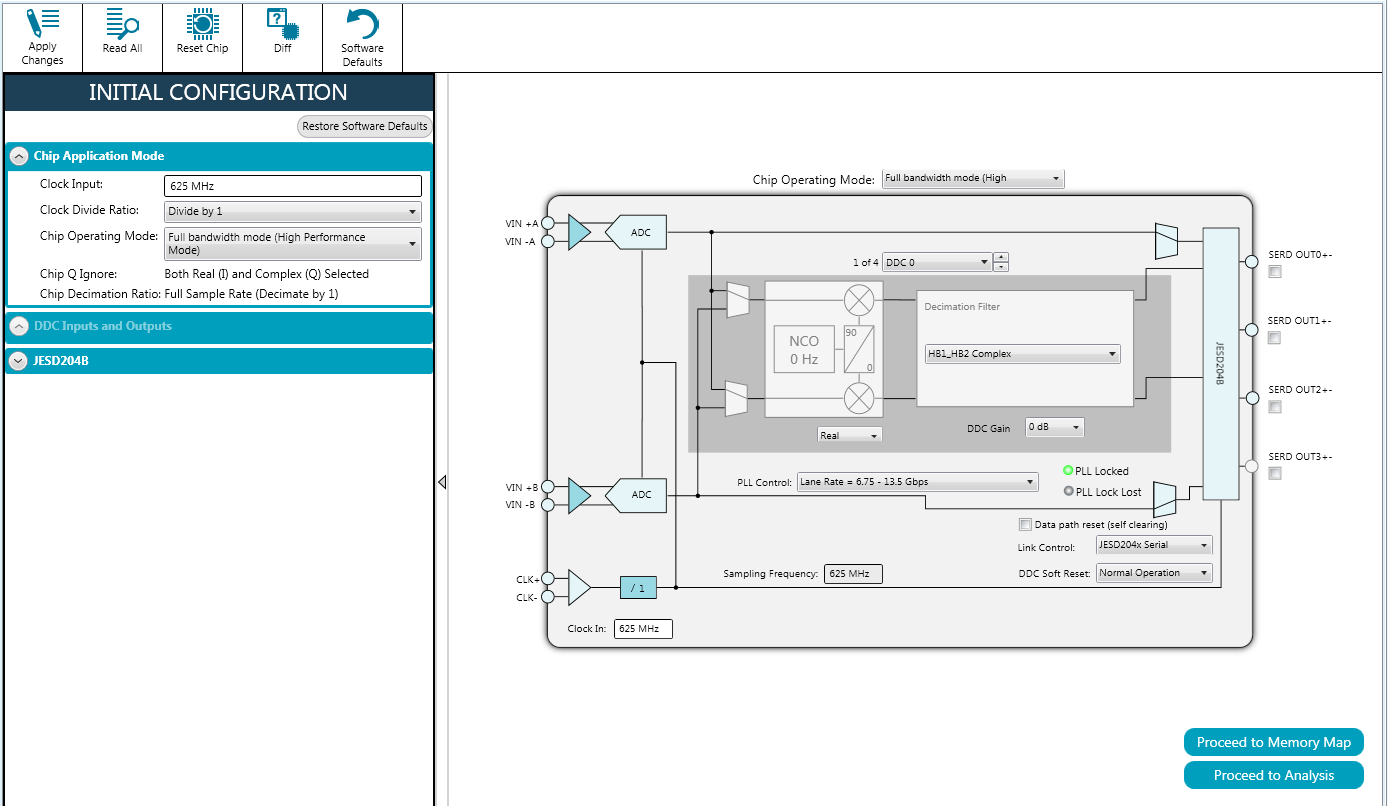Enable the SERD OUT0+- checkbox
The width and height of the screenshot is (1388, 806).
[1274, 272]
